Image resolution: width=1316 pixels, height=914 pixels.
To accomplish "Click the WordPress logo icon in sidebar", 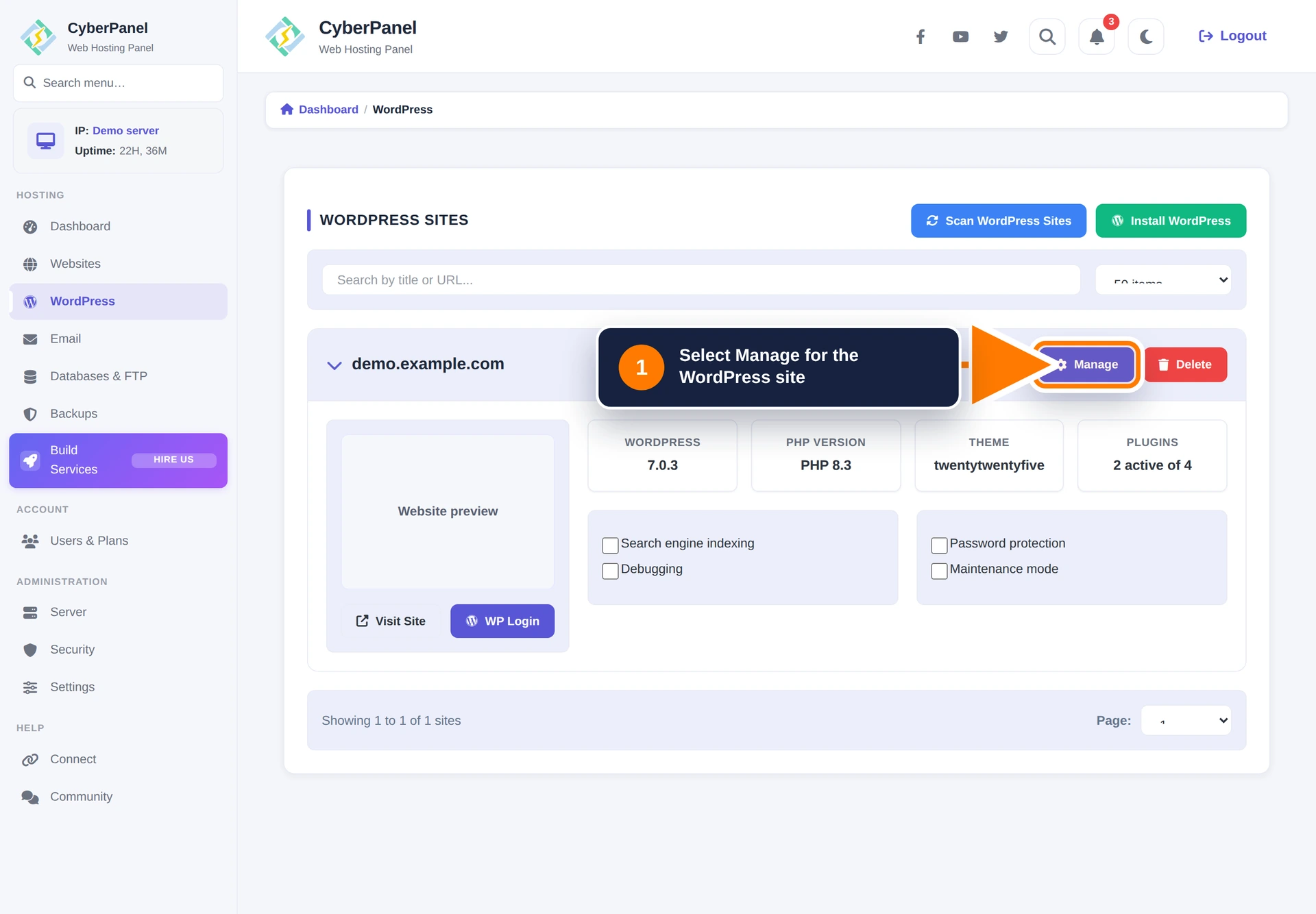I will tap(30, 301).
